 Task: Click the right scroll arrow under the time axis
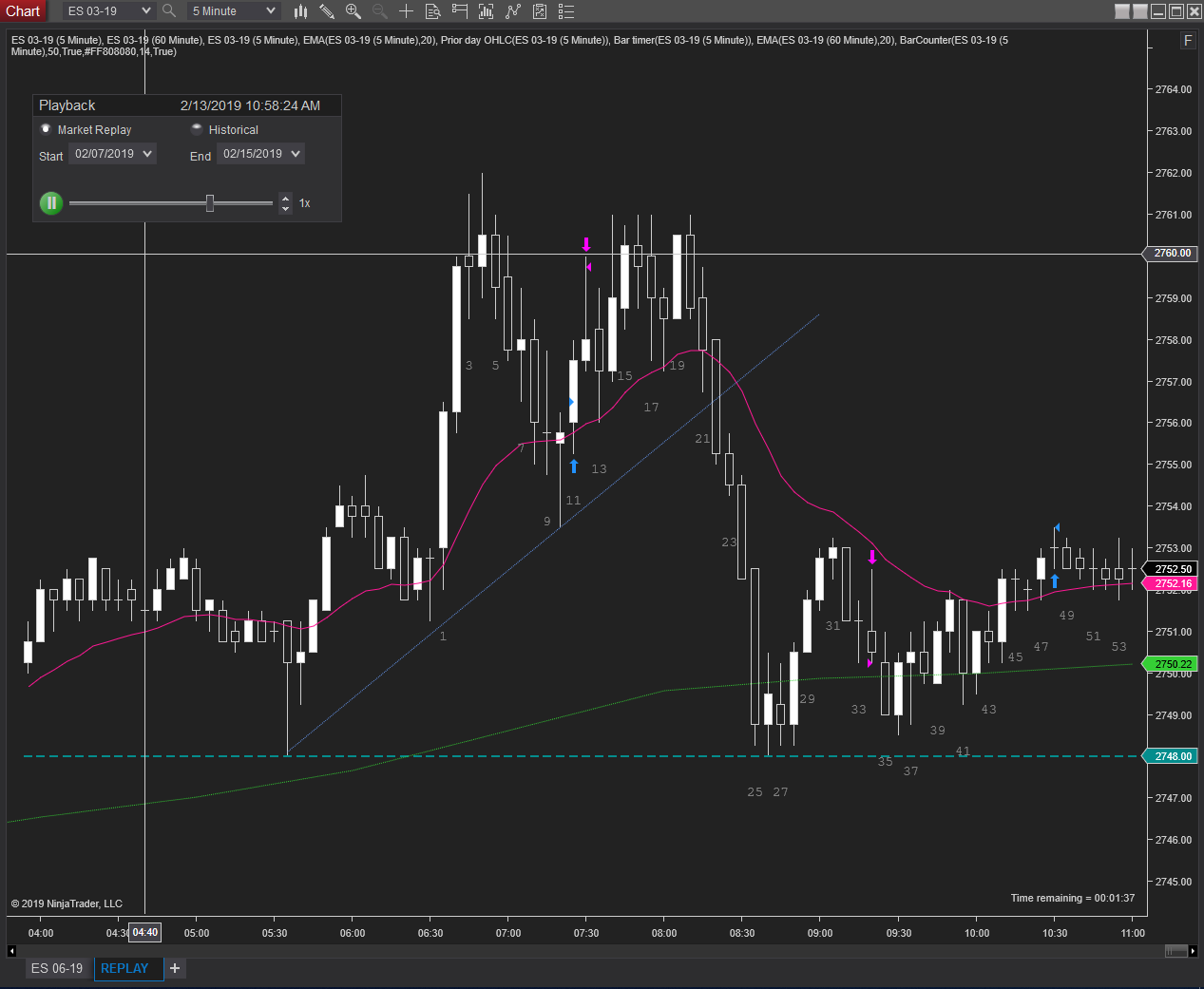click(1193, 951)
